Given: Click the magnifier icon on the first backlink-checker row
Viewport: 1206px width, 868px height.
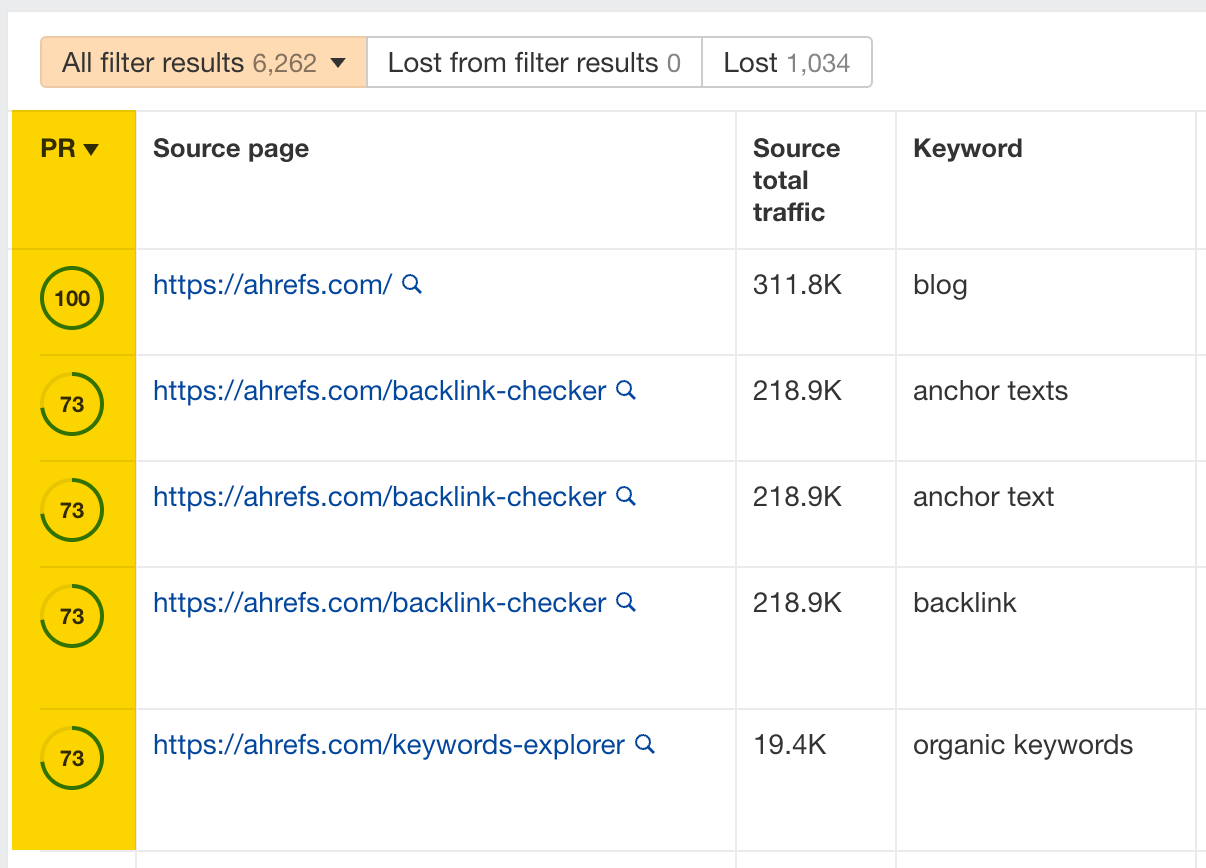Looking at the screenshot, I should pos(626,391).
